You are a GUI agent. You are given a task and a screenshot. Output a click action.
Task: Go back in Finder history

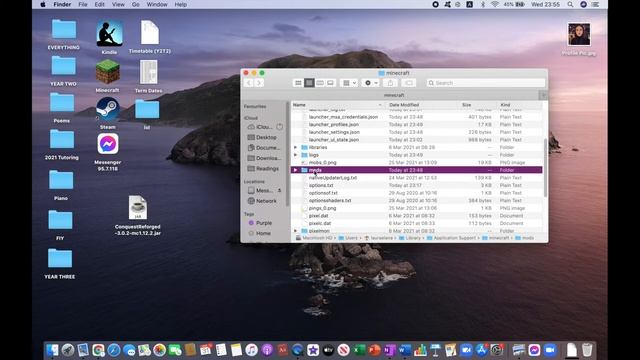point(249,83)
